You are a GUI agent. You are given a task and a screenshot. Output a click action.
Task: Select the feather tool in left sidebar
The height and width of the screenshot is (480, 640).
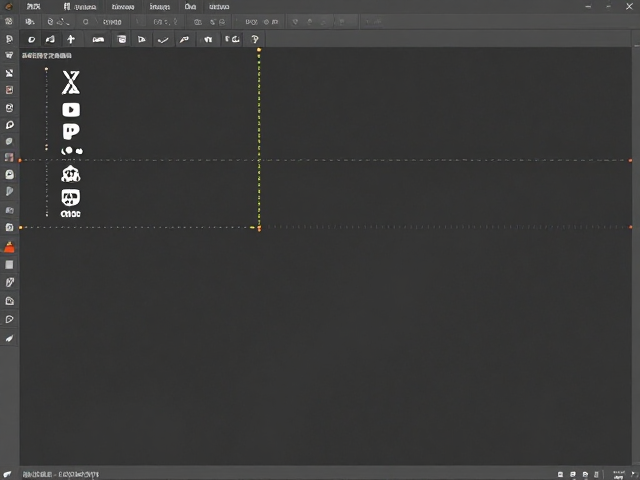[9, 338]
